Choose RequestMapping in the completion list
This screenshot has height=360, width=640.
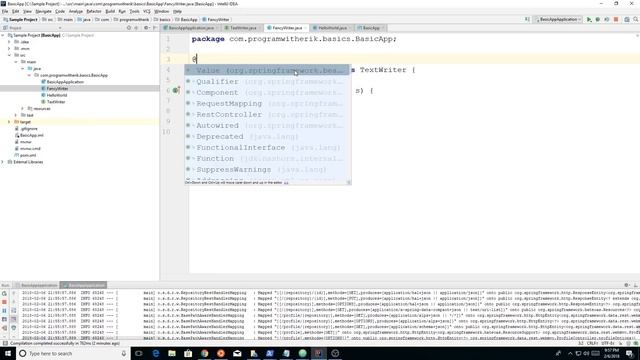tap(267, 104)
